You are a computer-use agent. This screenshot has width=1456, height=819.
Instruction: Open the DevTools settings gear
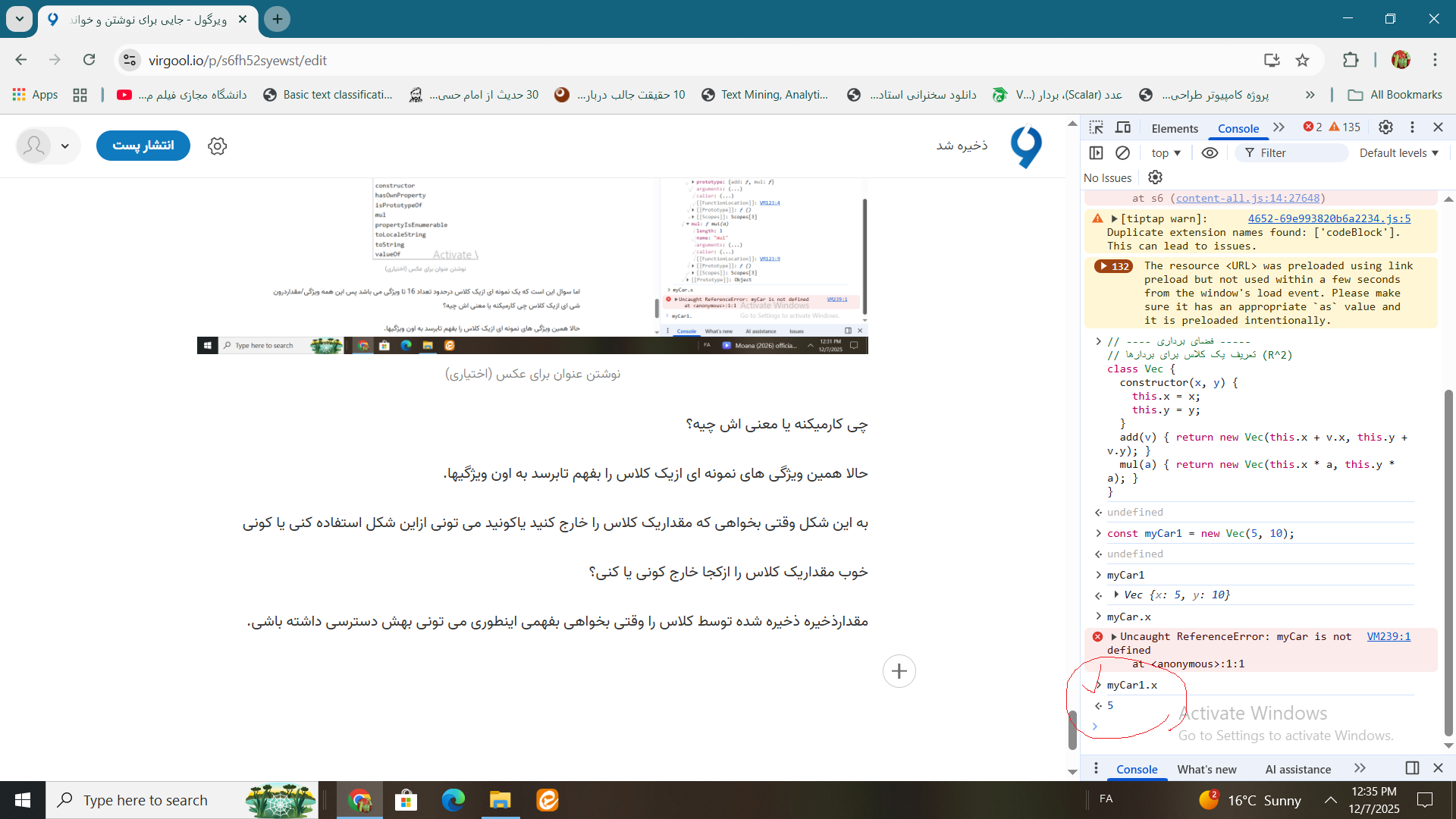(x=1385, y=127)
